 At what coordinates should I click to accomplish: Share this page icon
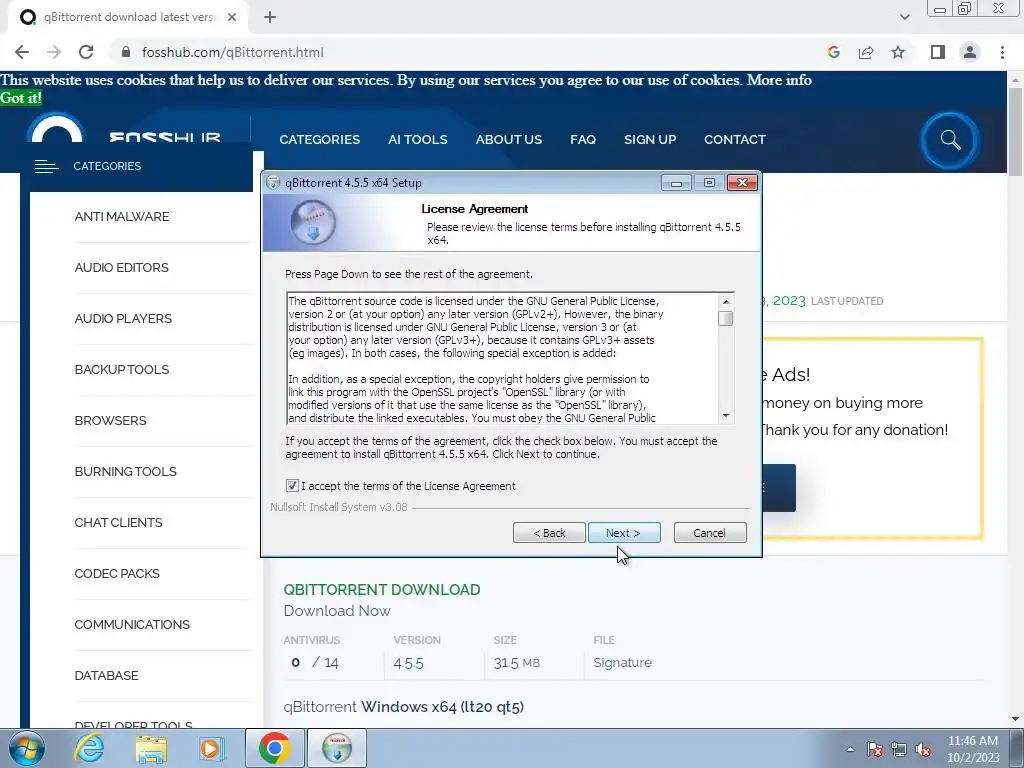tap(866, 52)
